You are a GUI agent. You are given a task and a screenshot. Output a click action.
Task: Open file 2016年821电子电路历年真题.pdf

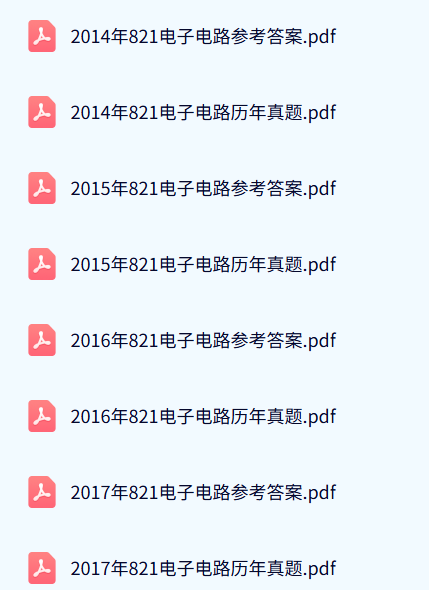click(x=203, y=417)
